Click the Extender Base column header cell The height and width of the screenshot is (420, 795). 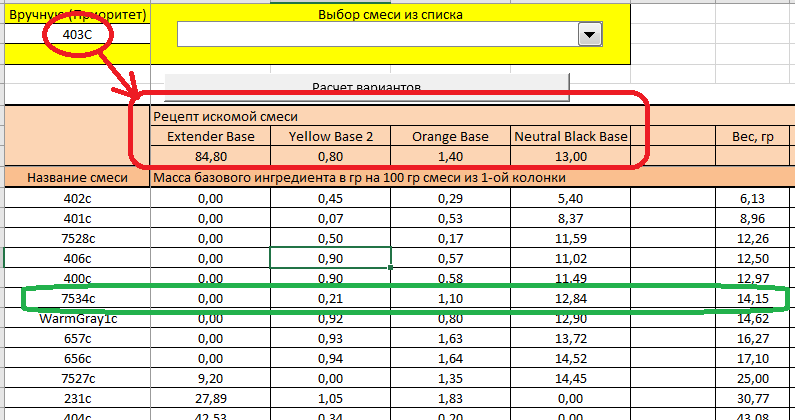coord(210,136)
